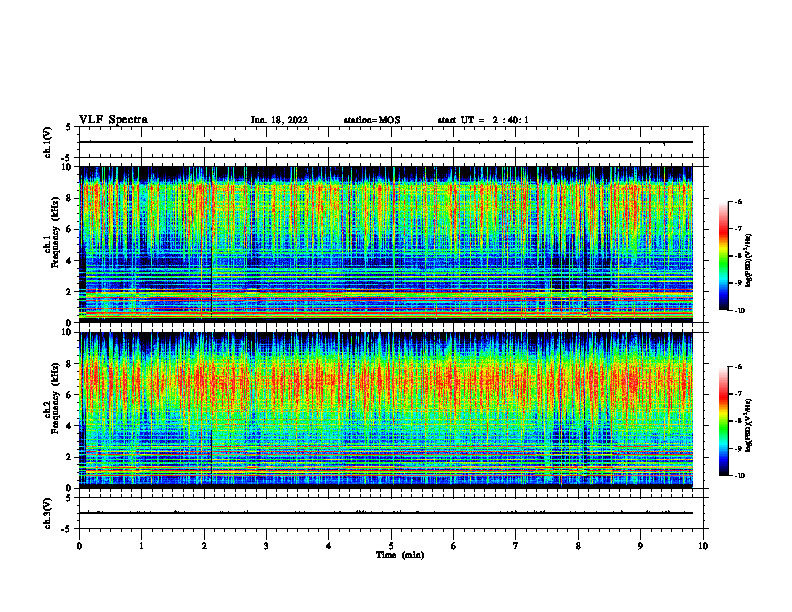Click the ch.2 color bar "log(PSD)" label
This screenshot has width=792, height=612.
point(749,425)
